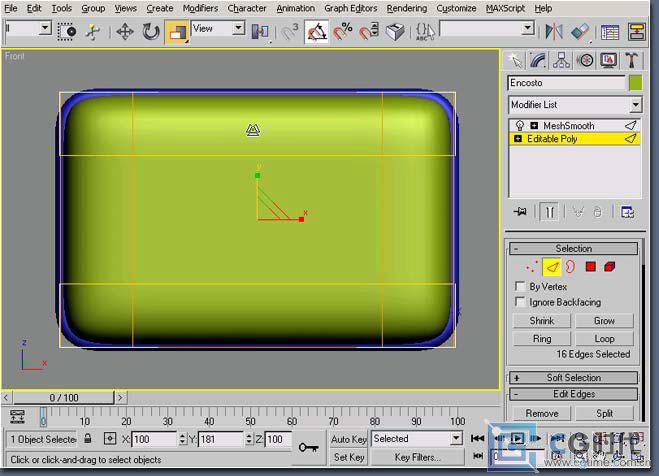The image size is (659, 476).
Task: Toggle the Selection Lock padlock icon
Action: [87, 439]
